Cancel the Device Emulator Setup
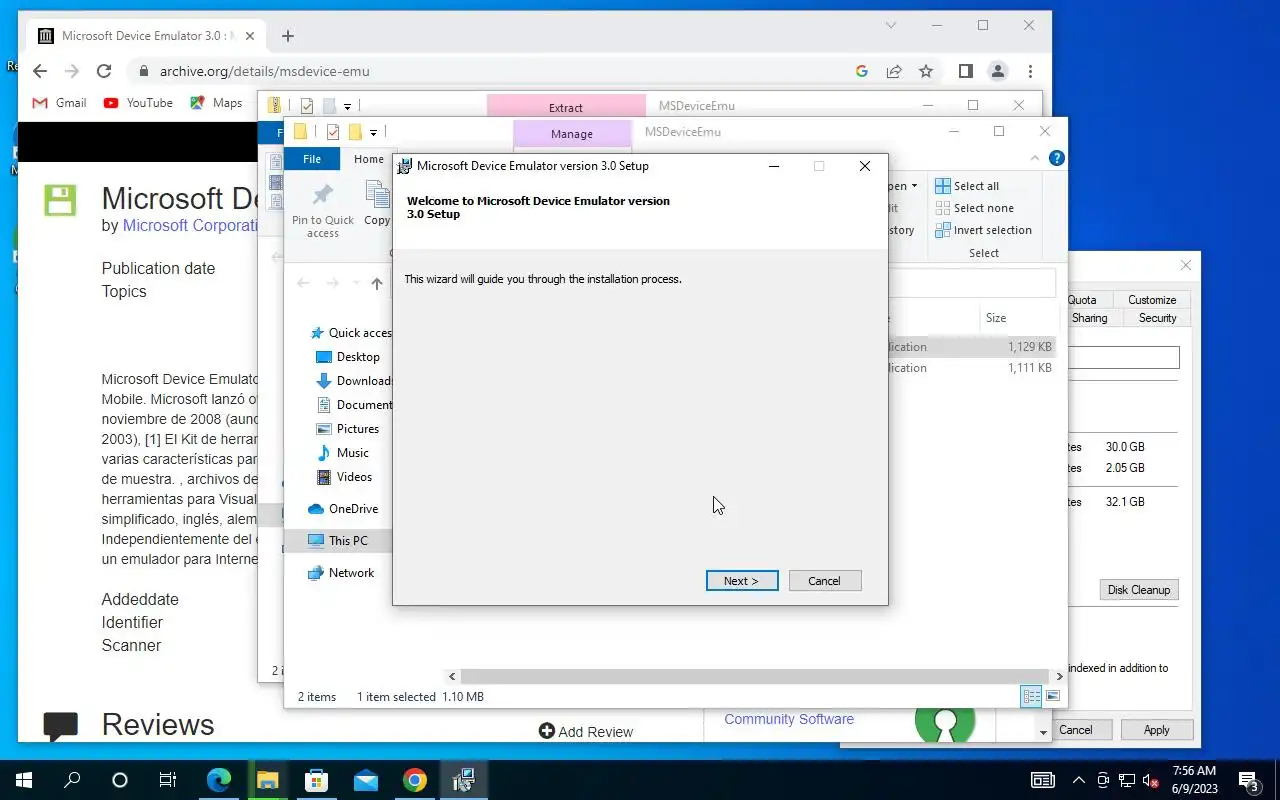1280x800 pixels. point(825,581)
